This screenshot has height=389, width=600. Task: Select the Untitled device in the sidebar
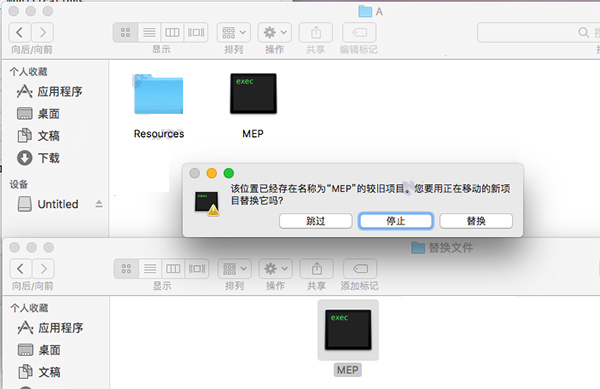point(48,204)
